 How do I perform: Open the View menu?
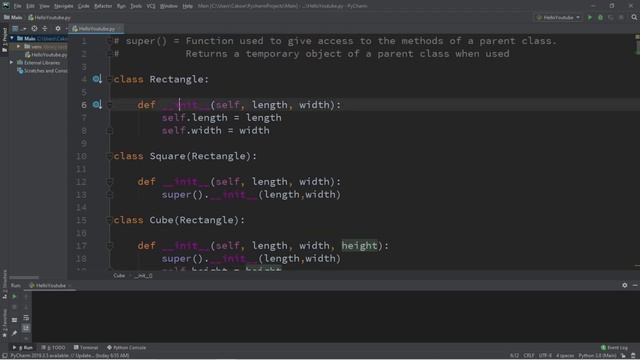click(44, 6)
